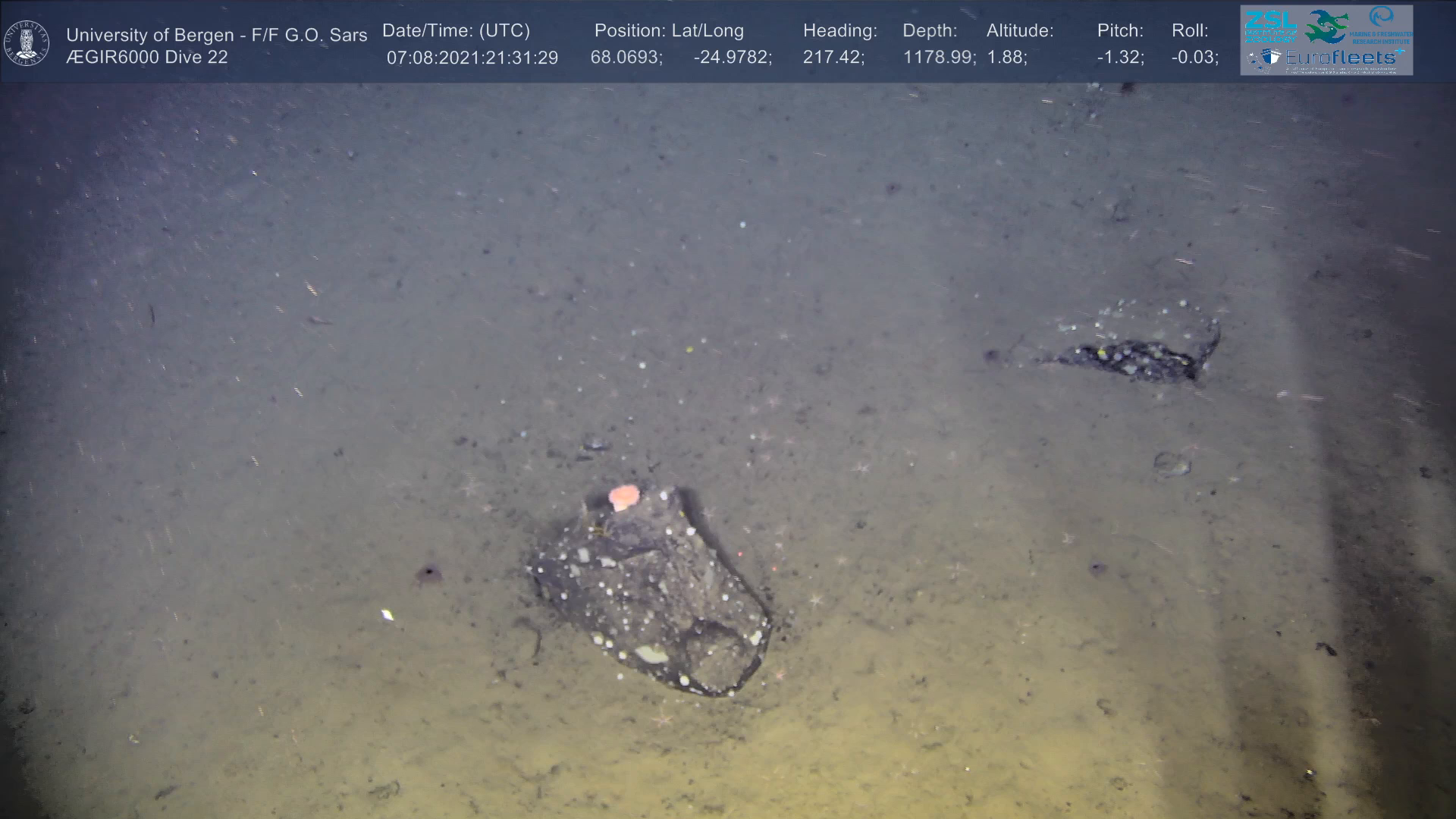Click the orange anemone on the rock

(624, 497)
